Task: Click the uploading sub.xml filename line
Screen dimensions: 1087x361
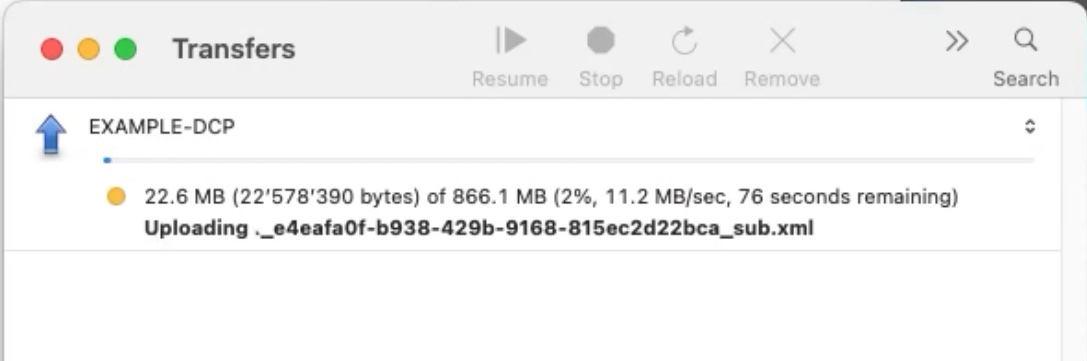Action: coord(478,228)
